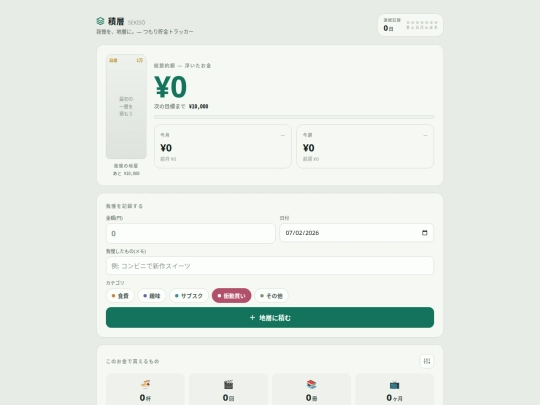Screen dimensions: 540x405
Task: Click the streak counter 0日 badge
Action: pyautogui.click(x=410, y=25)
